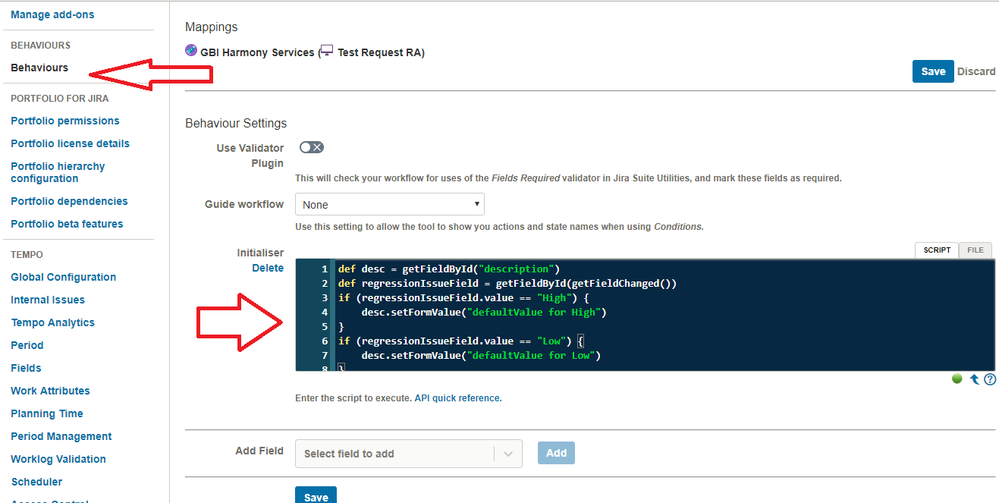Open the Scheduler link

click(x=36, y=482)
